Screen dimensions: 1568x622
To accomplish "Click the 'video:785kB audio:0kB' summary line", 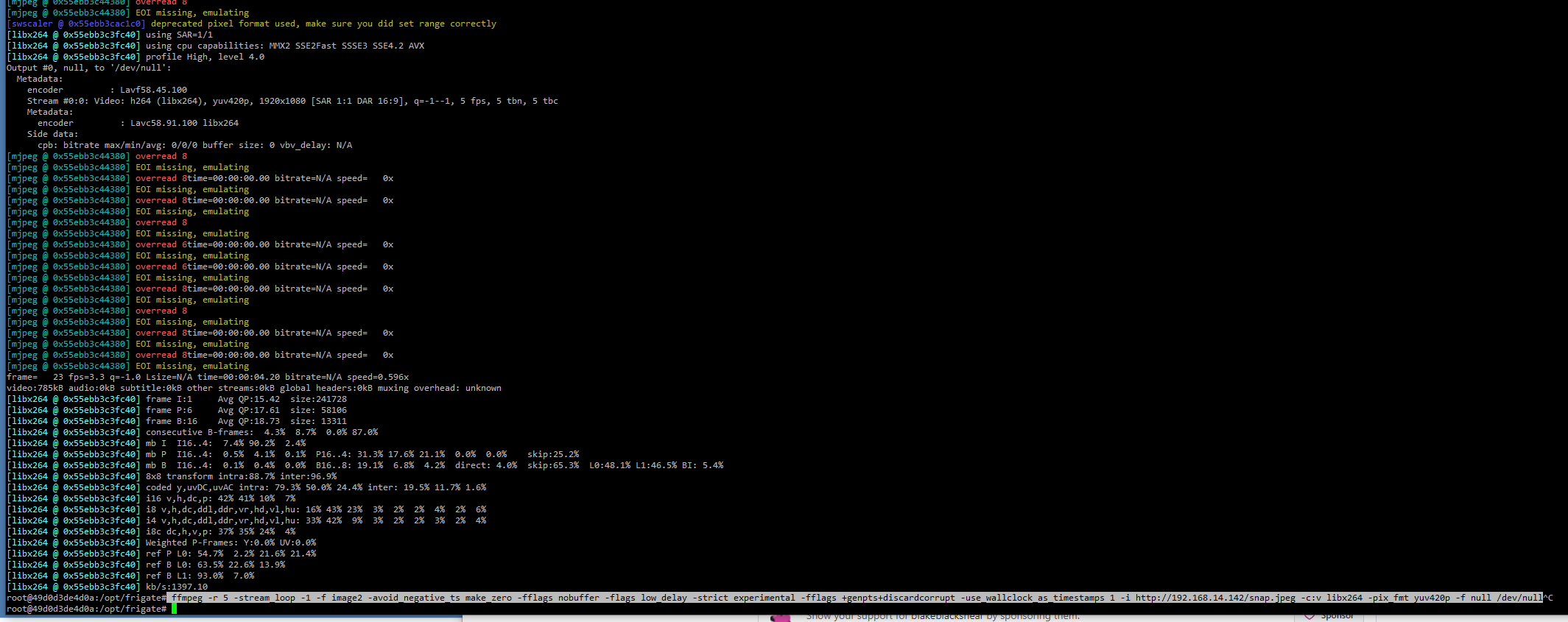I will tap(254, 388).
